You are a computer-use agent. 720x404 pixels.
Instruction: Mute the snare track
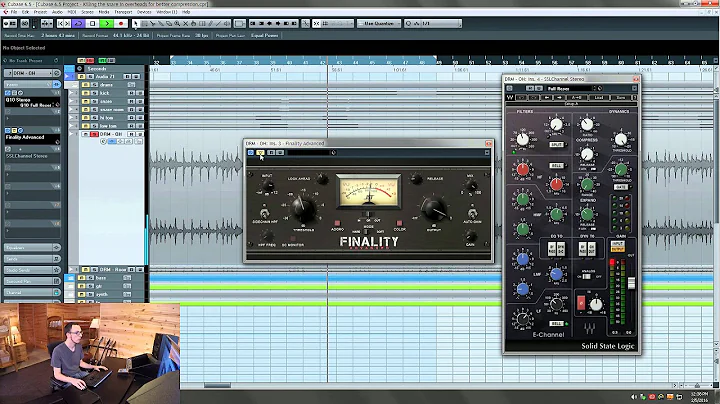coord(86,101)
